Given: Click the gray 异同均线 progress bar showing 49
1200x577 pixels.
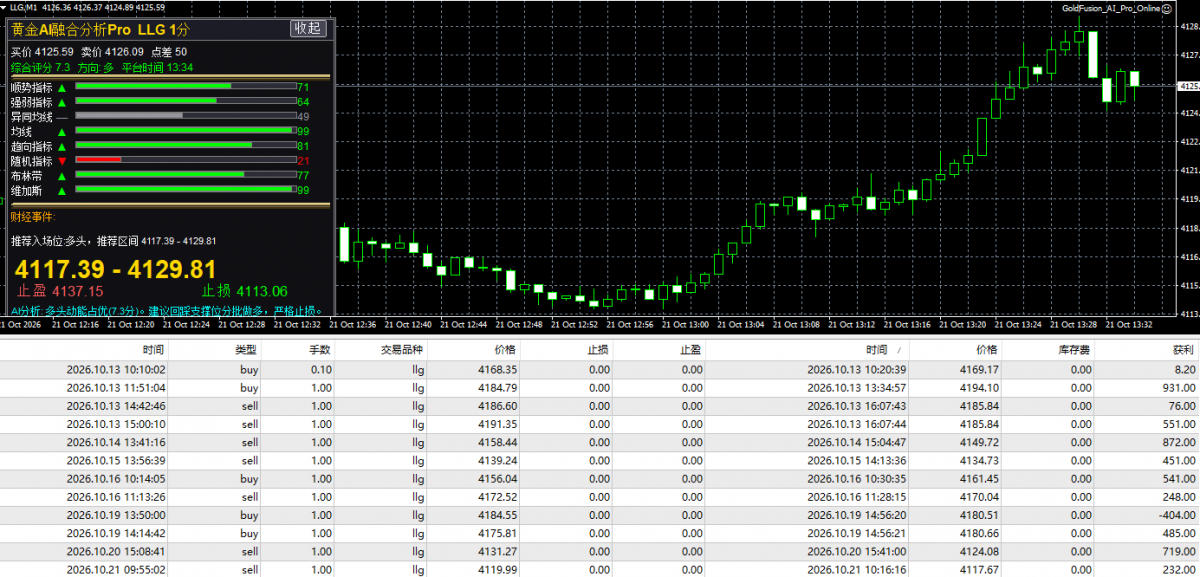Looking at the screenshot, I should (x=186, y=116).
